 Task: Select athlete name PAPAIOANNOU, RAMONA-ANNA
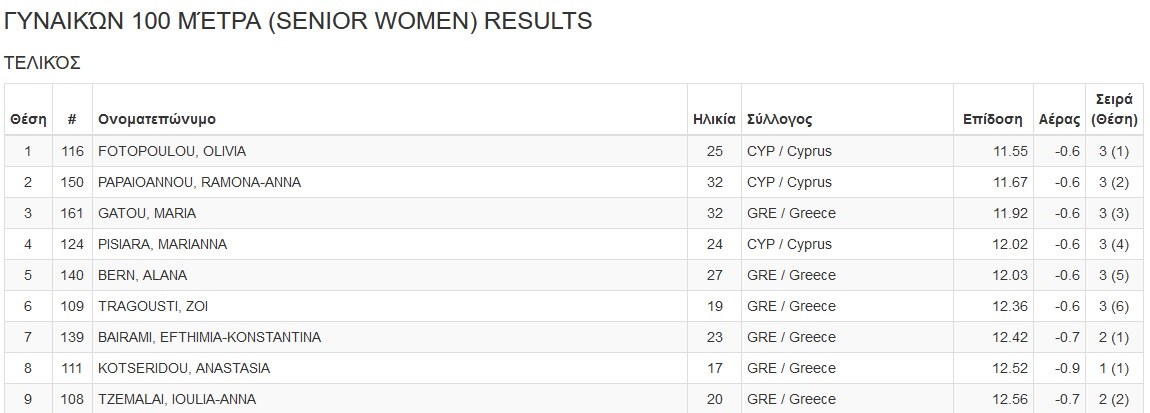point(199,182)
